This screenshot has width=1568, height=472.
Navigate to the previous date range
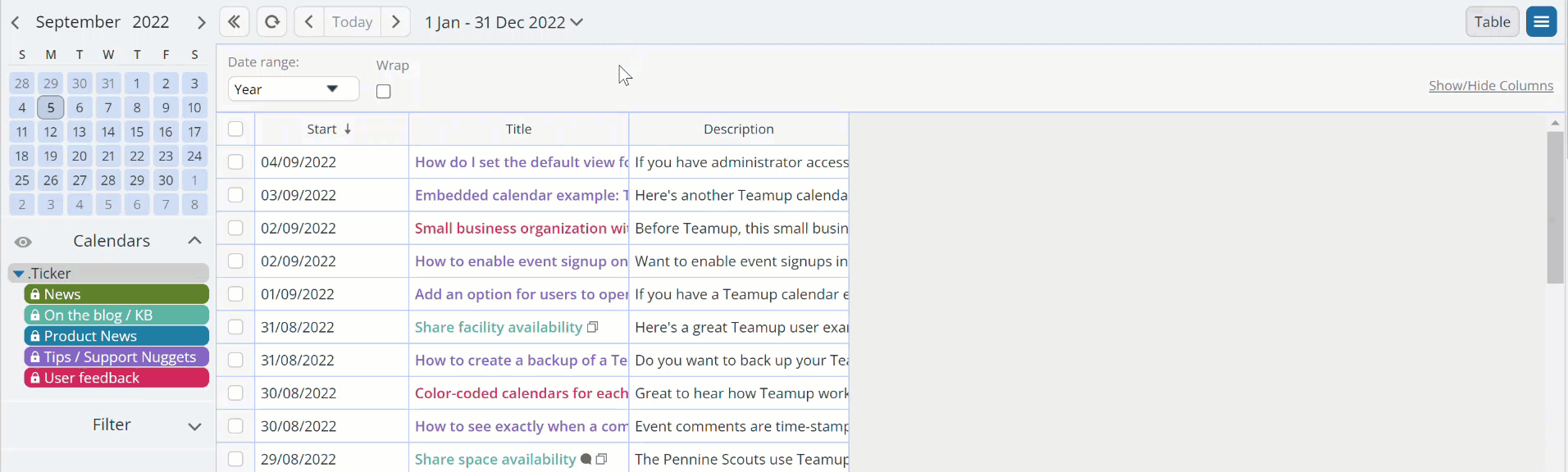[309, 22]
